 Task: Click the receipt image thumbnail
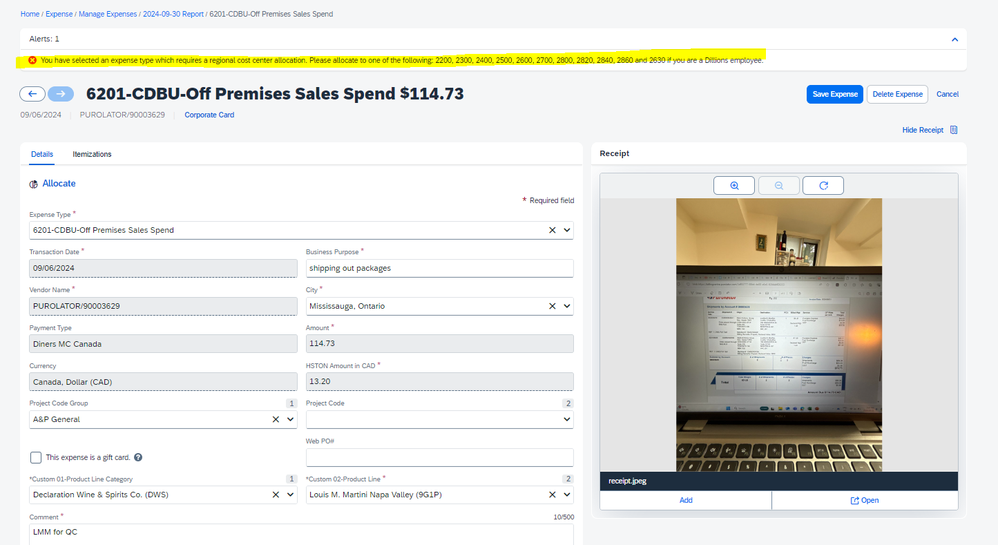pyautogui.click(x=779, y=335)
